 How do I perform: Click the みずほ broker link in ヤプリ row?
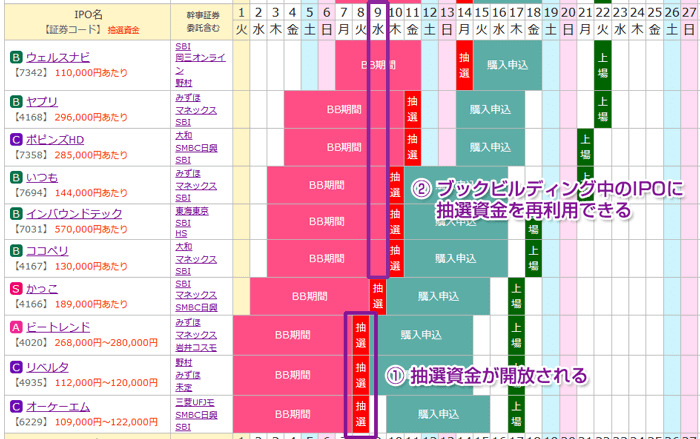click(188, 98)
